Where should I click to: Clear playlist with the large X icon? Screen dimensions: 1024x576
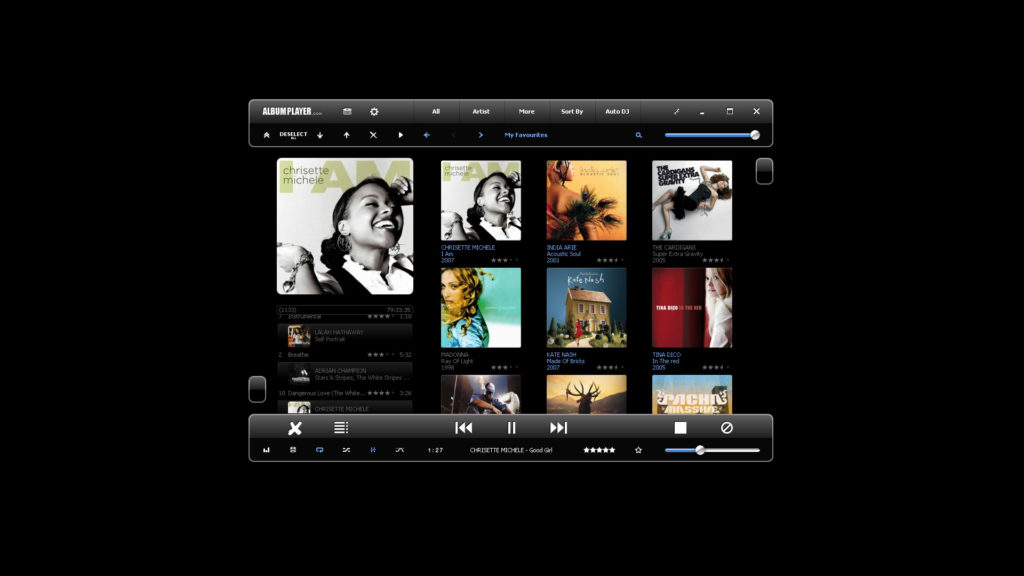coord(295,428)
